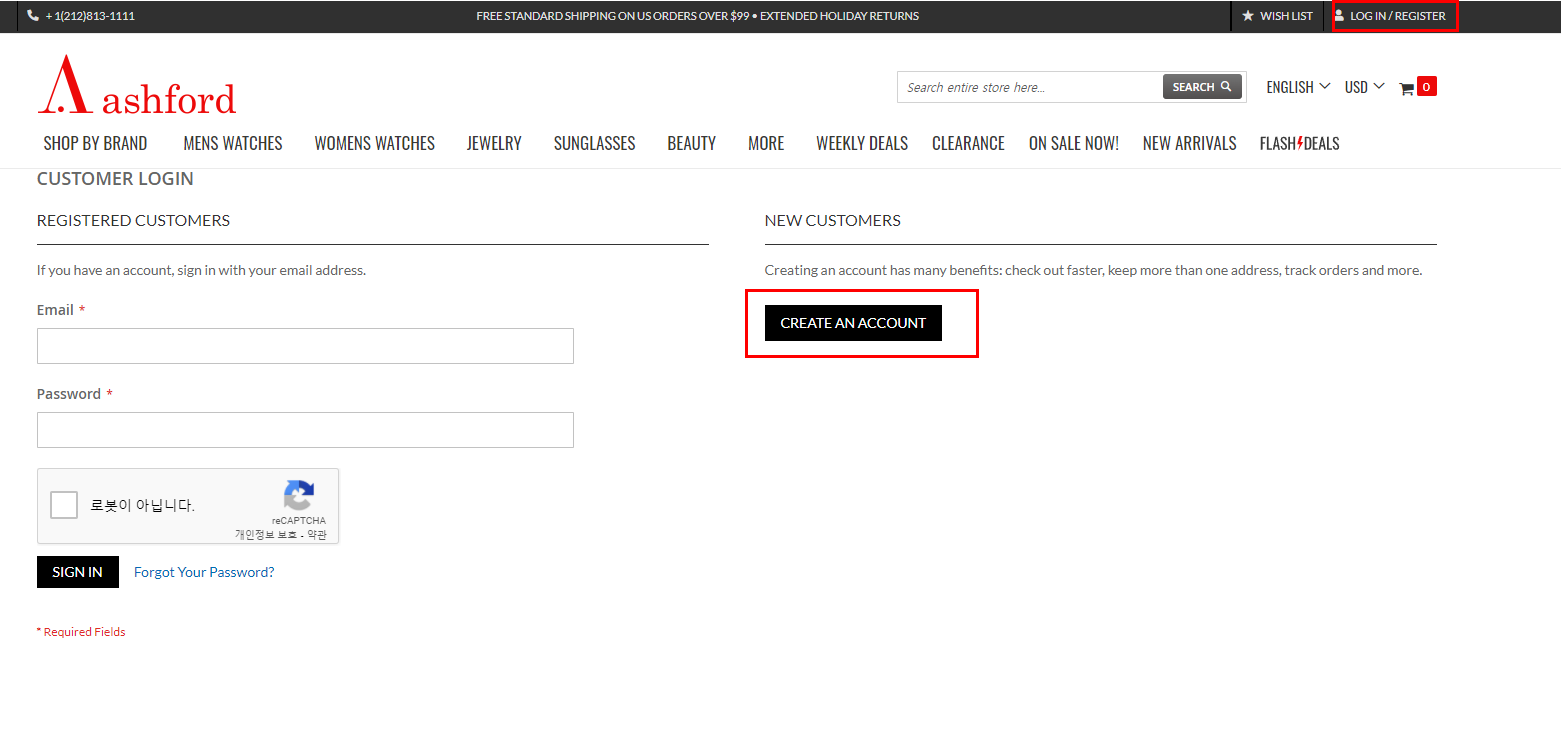Open the Clearance section

pyautogui.click(x=968, y=143)
